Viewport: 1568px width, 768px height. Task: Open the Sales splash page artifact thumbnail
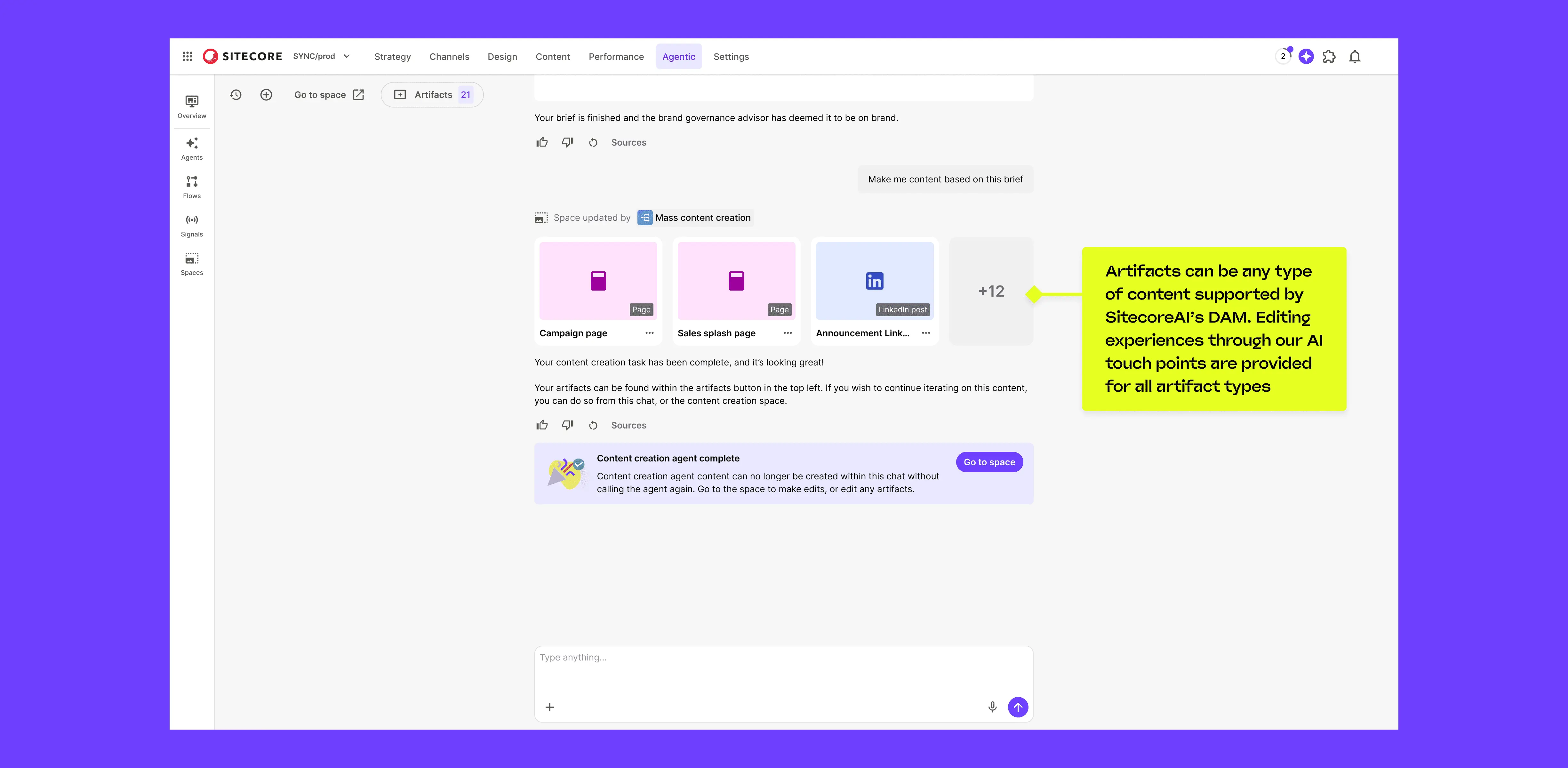(737, 281)
